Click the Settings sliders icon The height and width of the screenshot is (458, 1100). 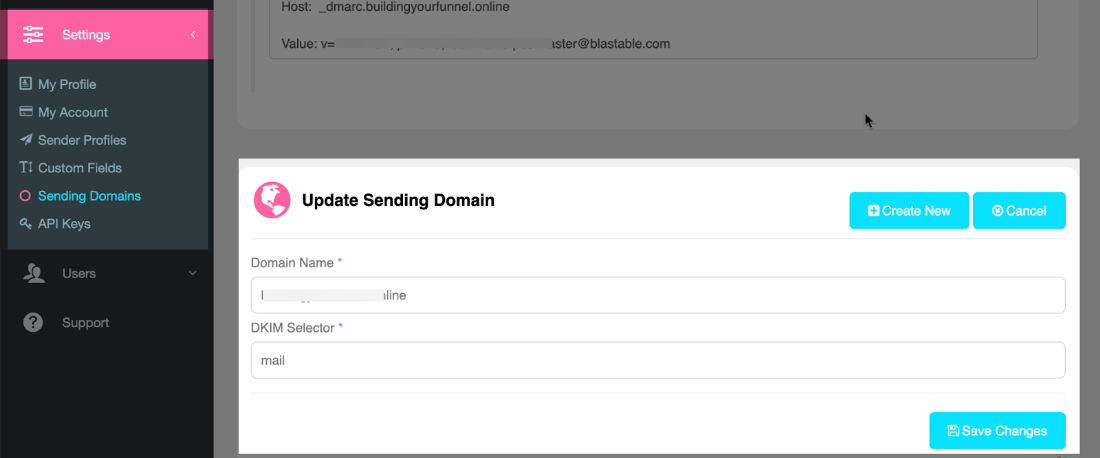coord(33,35)
